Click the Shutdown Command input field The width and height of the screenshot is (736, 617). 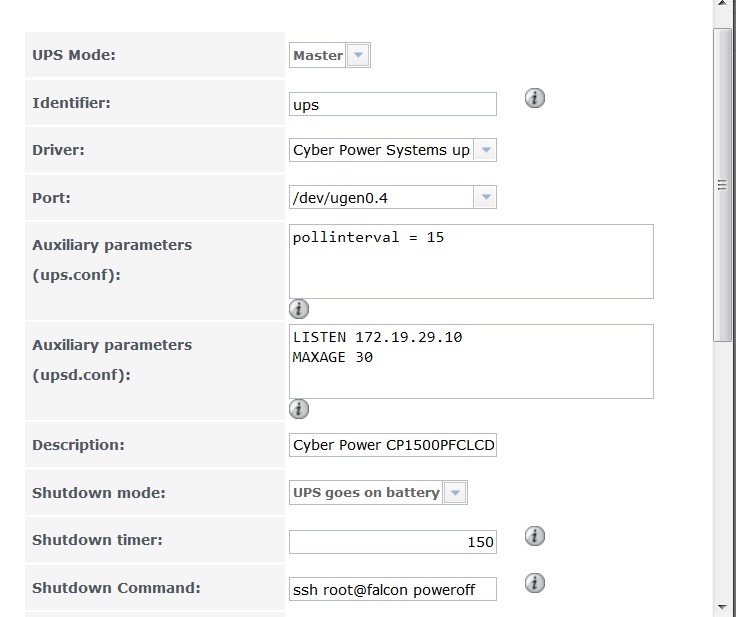coord(392,589)
